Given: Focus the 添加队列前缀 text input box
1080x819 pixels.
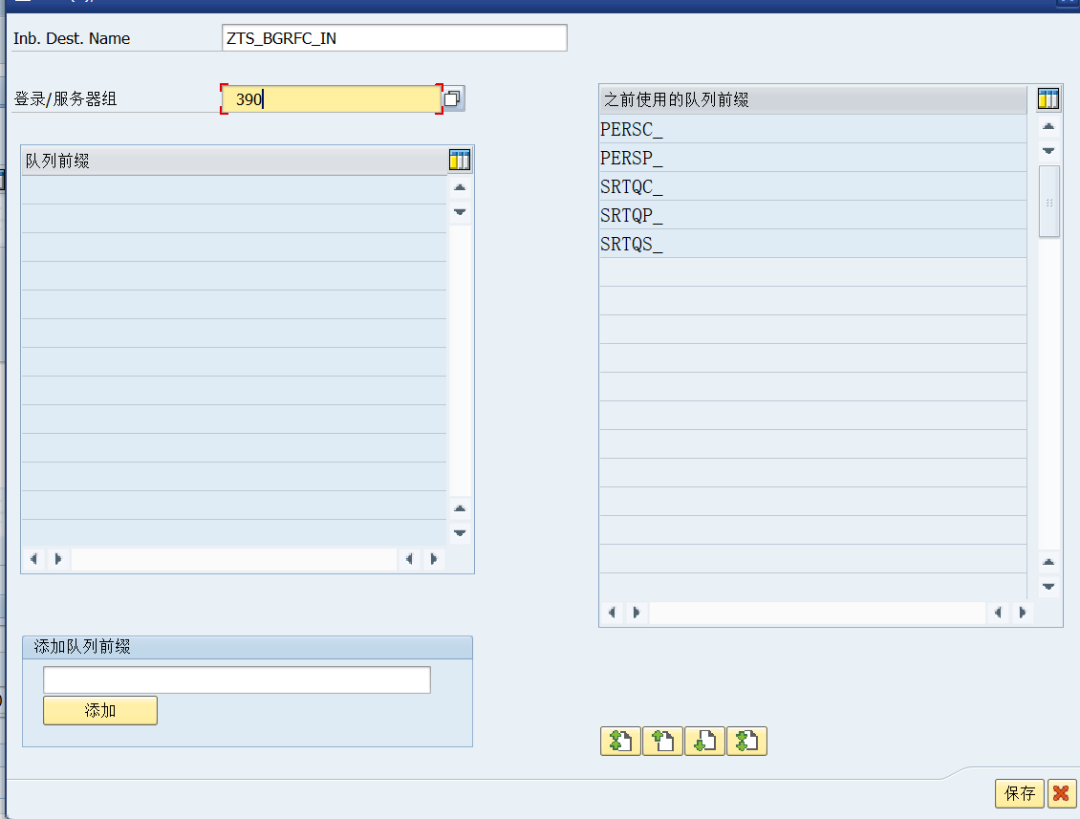Looking at the screenshot, I should 237,680.
